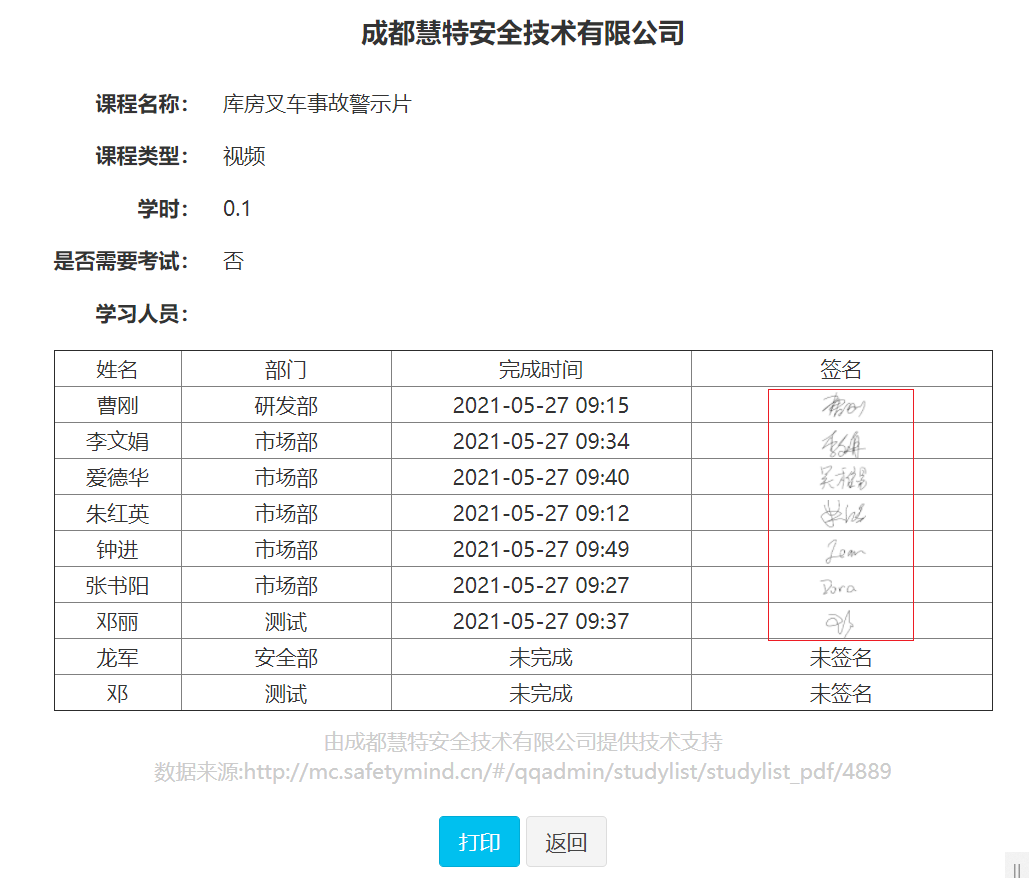1029x878 pixels.
Task: Click the course type value 视频
Action: pyautogui.click(x=244, y=156)
